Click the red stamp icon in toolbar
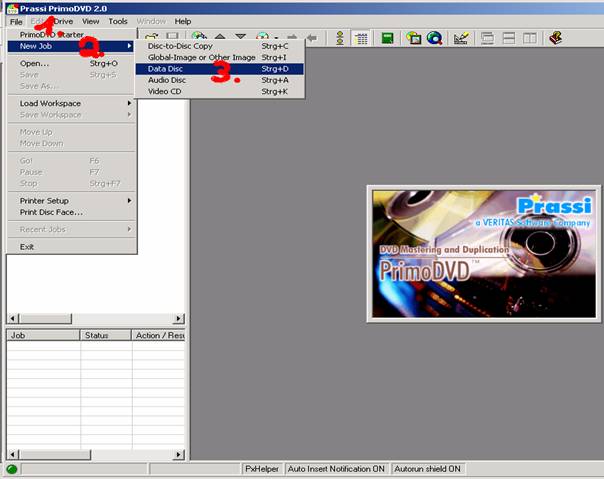The width and height of the screenshot is (604, 479). pyautogui.click(x=555, y=38)
